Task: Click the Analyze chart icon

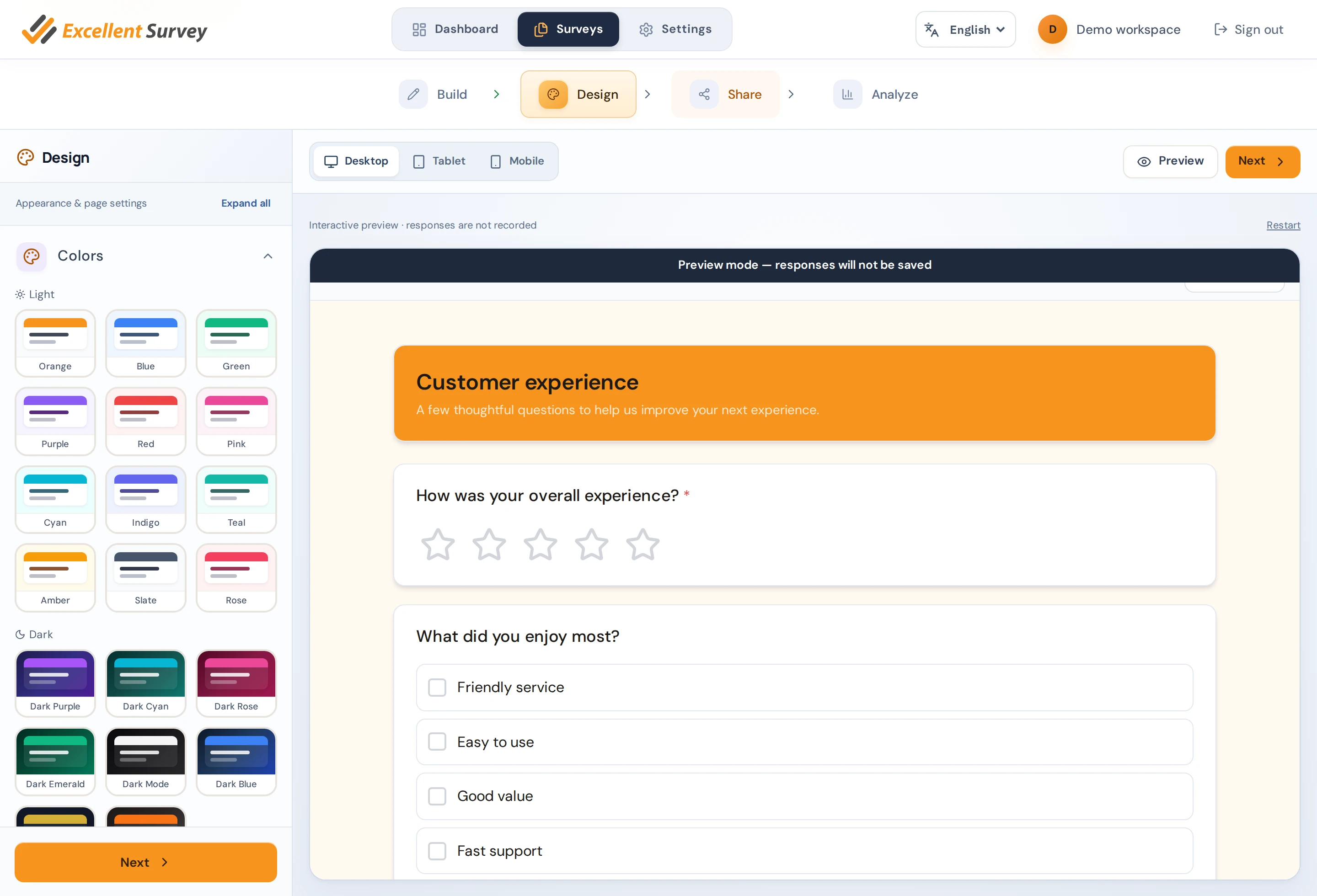Action: click(x=847, y=94)
